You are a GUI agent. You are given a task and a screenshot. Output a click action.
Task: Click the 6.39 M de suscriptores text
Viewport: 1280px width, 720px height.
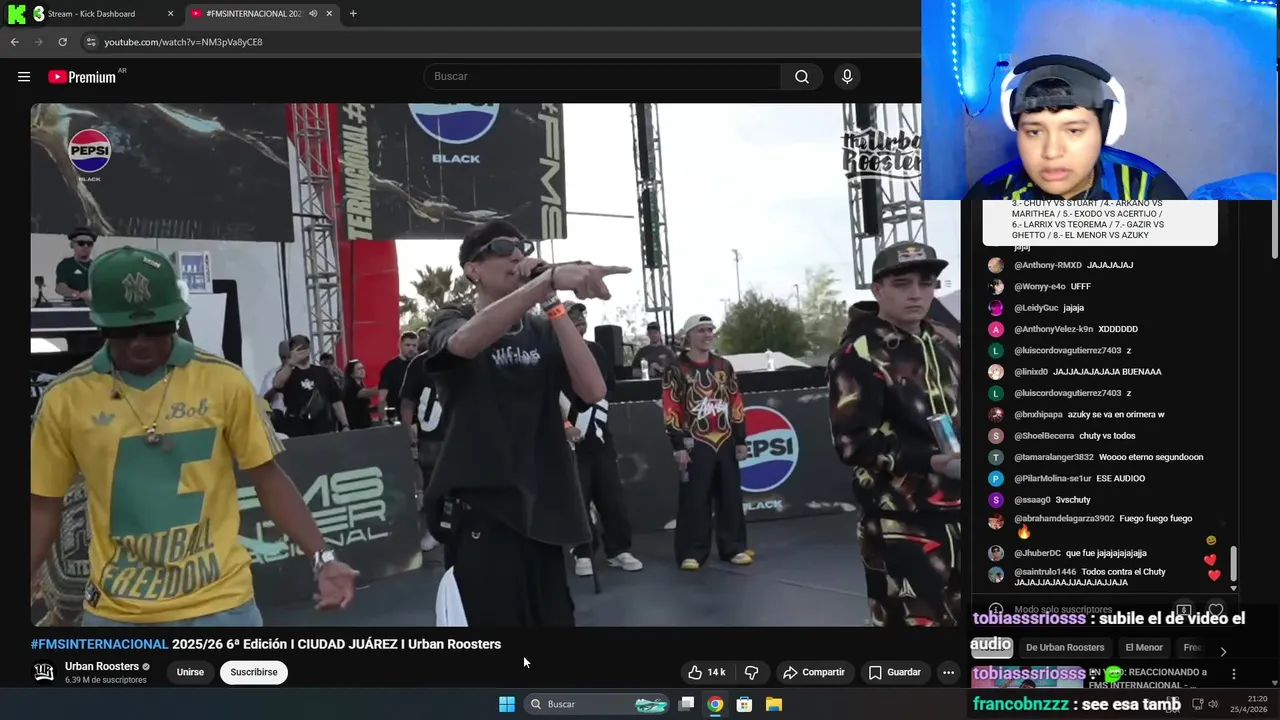(x=105, y=680)
